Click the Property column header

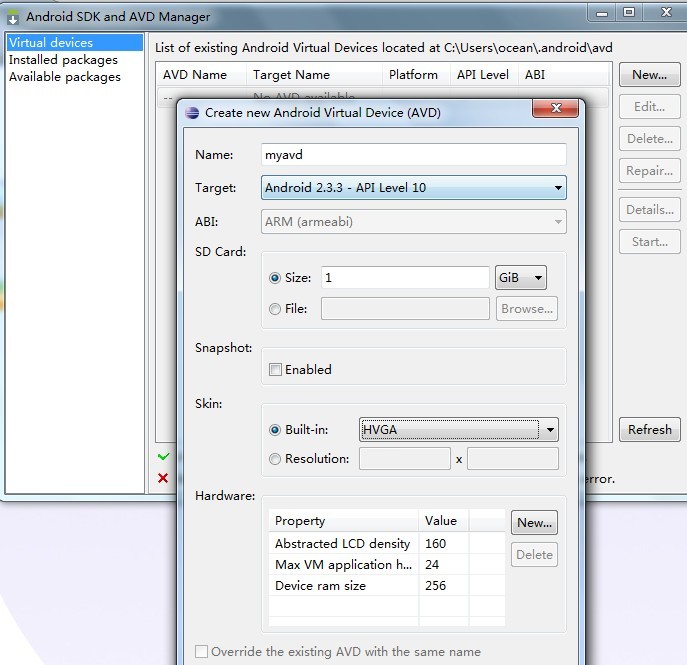(x=344, y=521)
